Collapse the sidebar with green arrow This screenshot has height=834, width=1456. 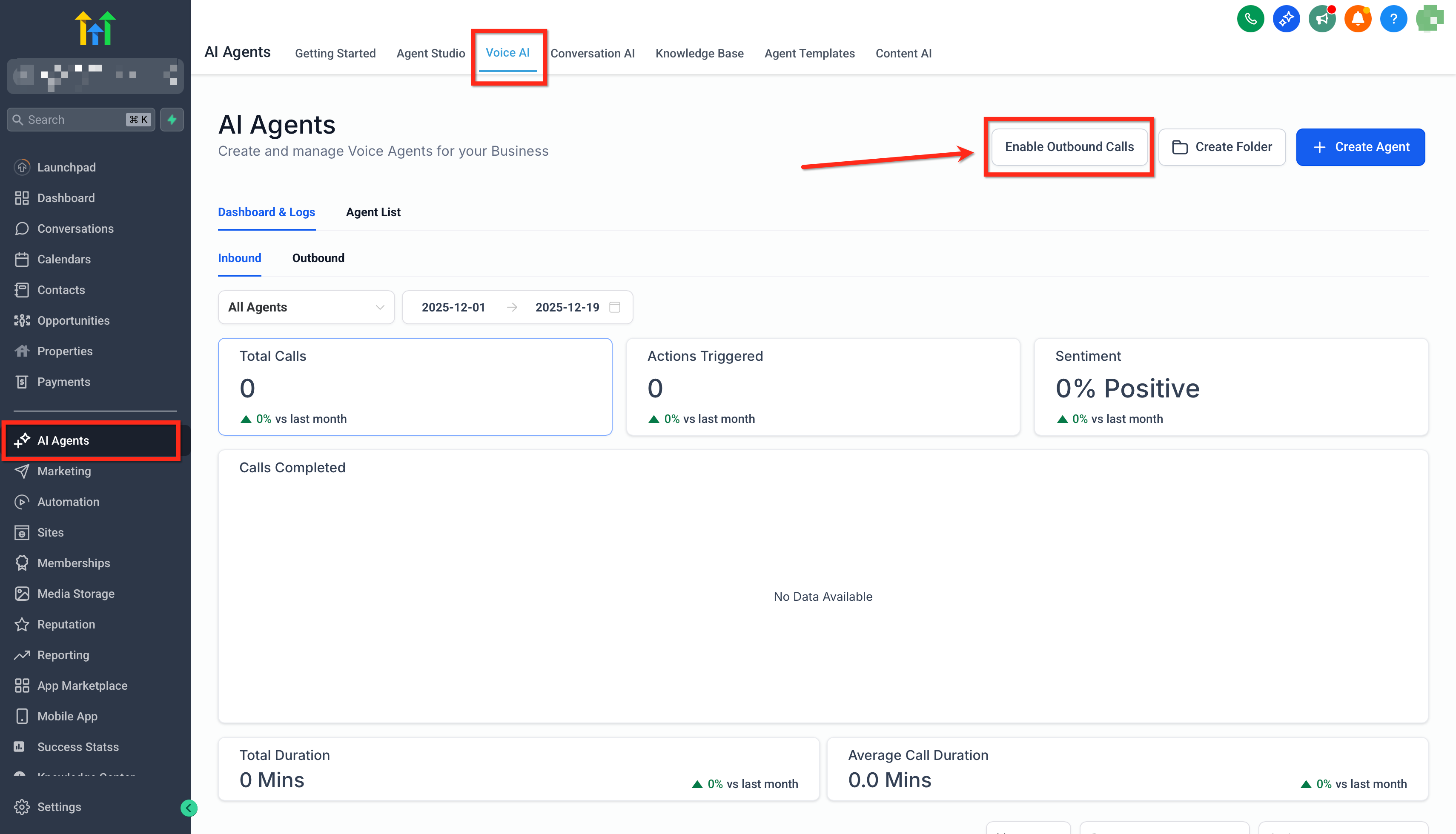(189, 808)
